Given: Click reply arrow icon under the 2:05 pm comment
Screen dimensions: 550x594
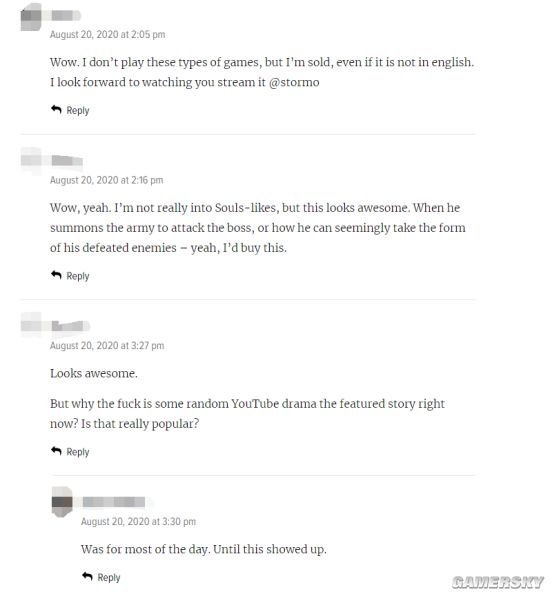Looking at the screenshot, I should tap(56, 109).
